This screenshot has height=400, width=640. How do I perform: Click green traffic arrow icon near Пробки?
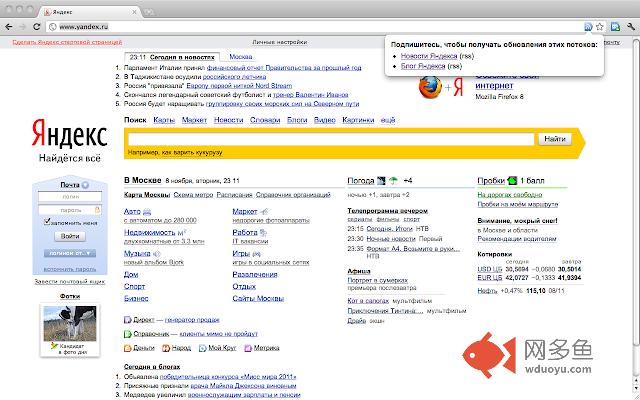pos(512,180)
